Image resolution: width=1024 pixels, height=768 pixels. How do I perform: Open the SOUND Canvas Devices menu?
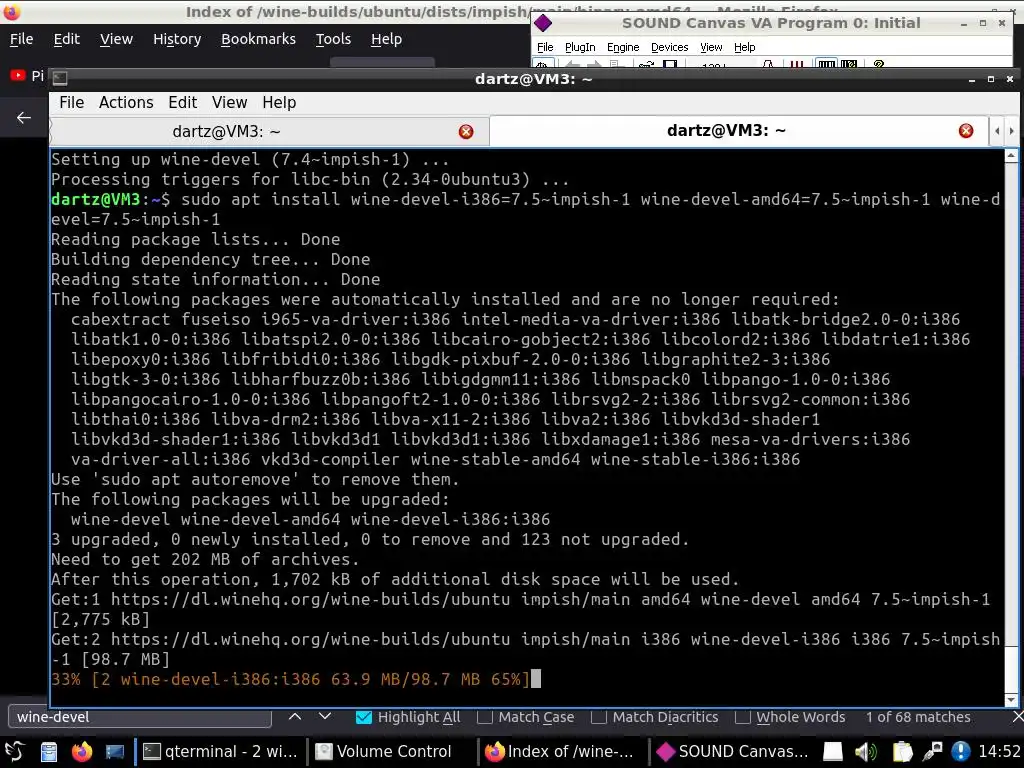pyautogui.click(x=669, y=47)
